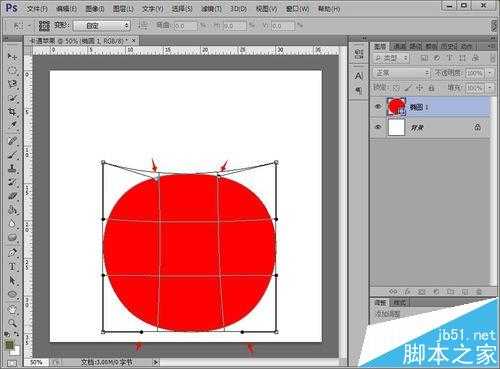500x369 pixels.
Task: Select the Zoom tool
Action: [12, 323]
